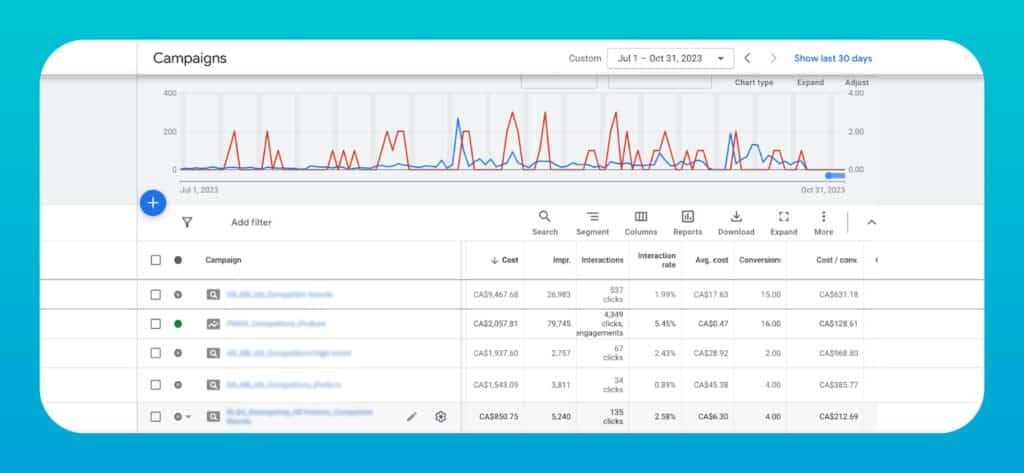This screenshot has height=473, width=1024.
Task: Open campaign link in CA$2,057.81 row
Action: (x=276, y=323)
